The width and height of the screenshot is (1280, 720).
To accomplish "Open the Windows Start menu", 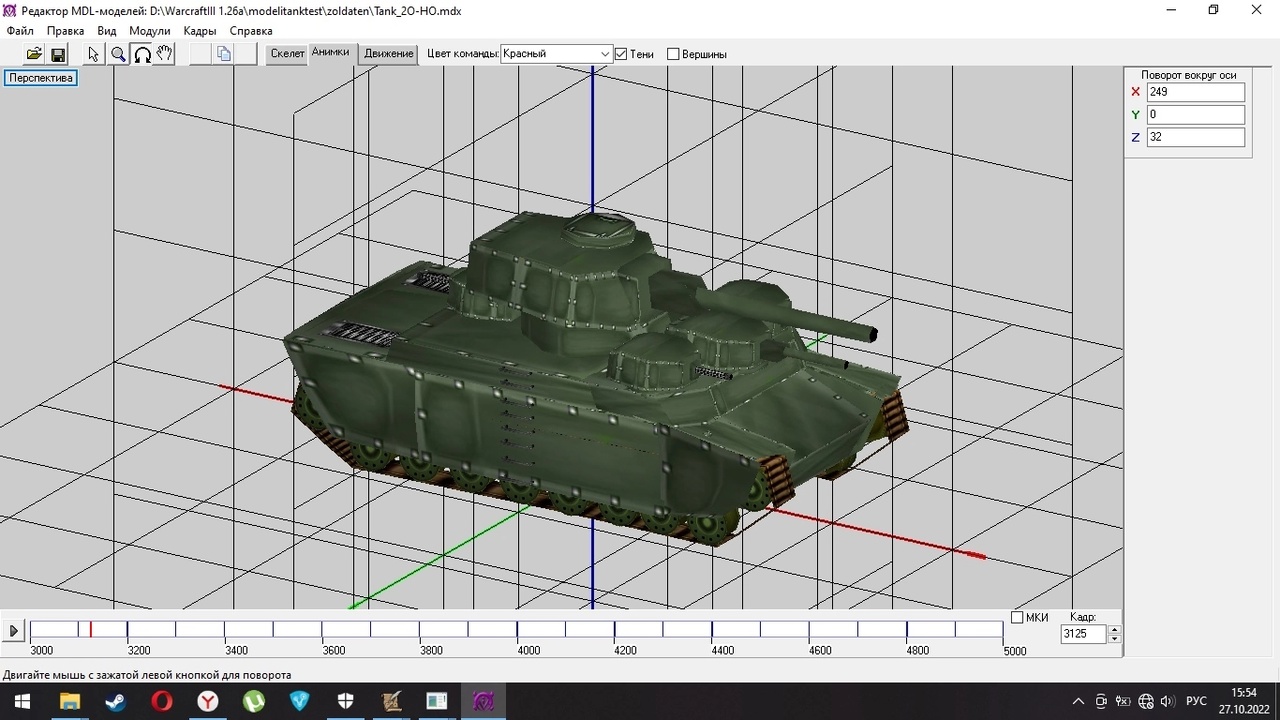I will coord(22,701).
